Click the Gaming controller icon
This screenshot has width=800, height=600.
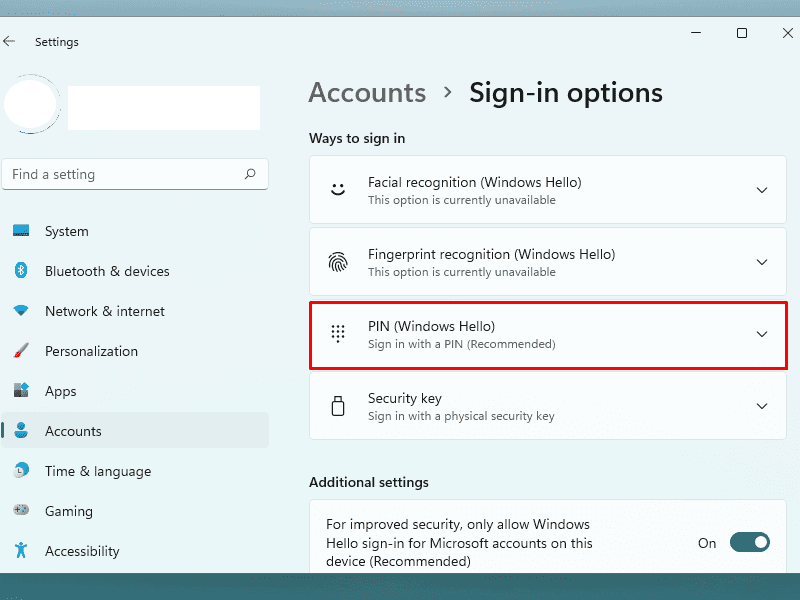(x=21, y=511)
